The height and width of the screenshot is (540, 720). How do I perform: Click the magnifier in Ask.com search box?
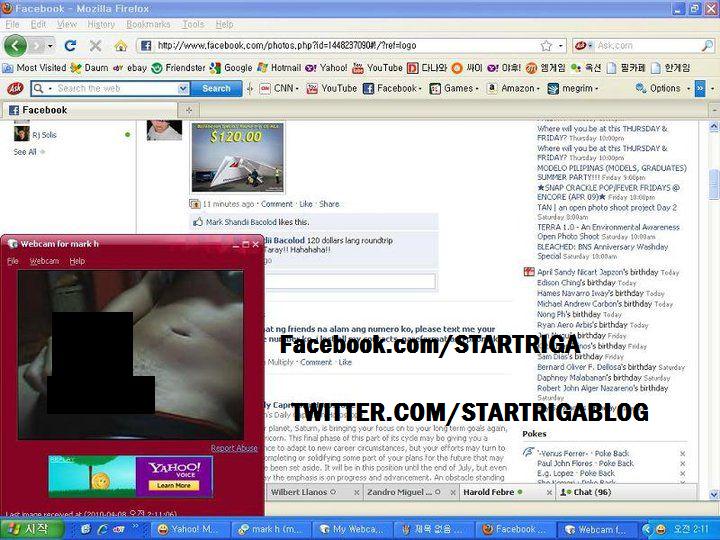pyautogui.click(x=707, y=45)
